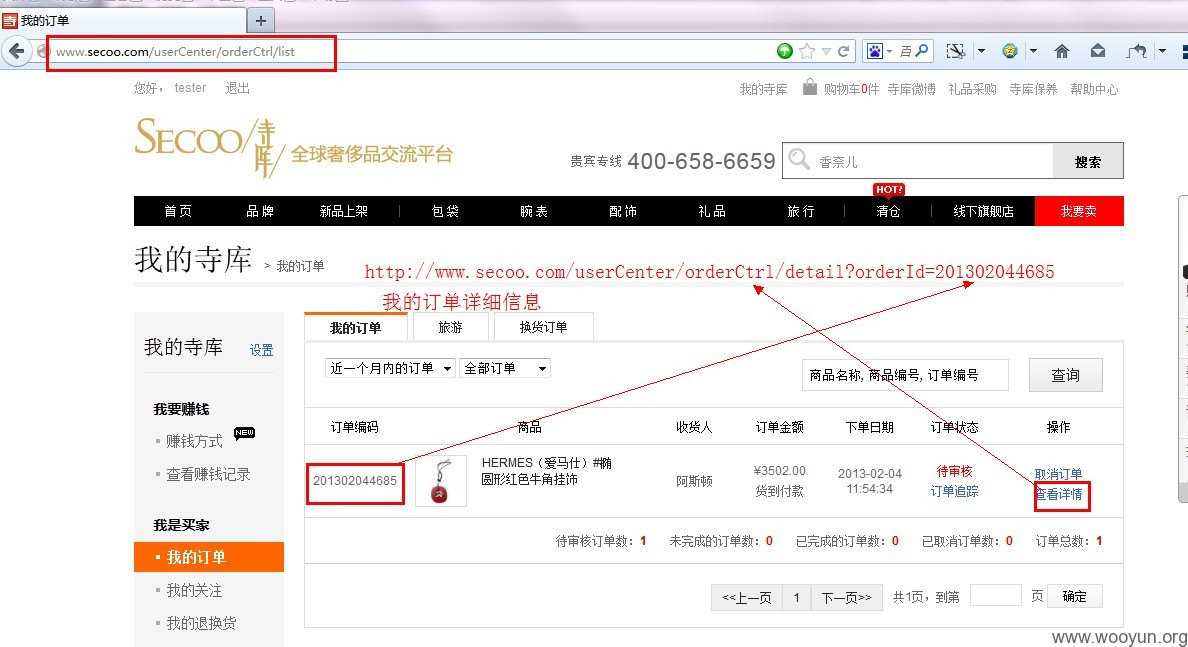Bookmark this page with the star icon

coord(807,51)
